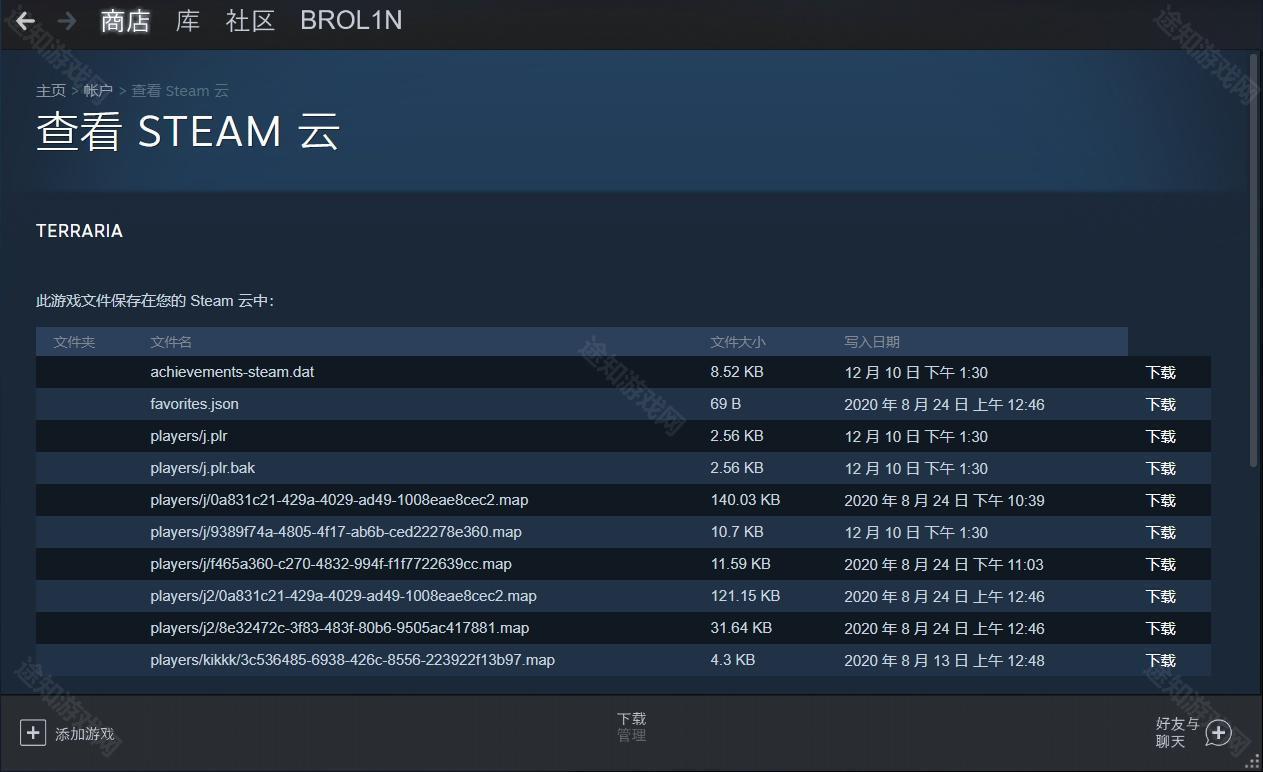Go to 主页 in breadcrumb
Screen dimensions: 1263x772
pos(51,91)
